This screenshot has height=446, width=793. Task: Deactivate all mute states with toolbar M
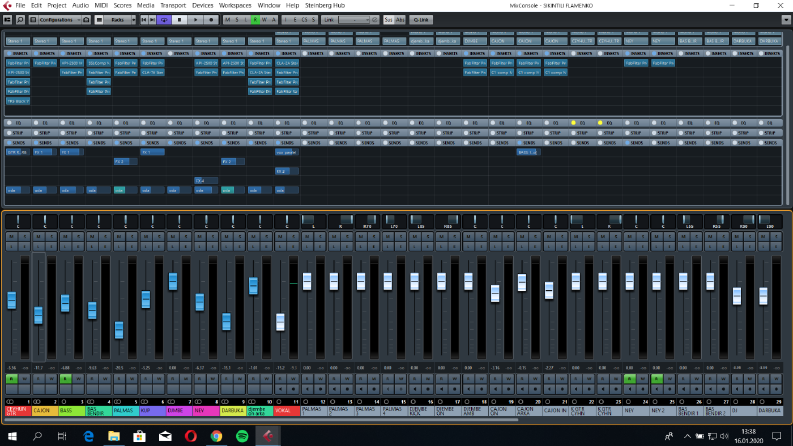[227, 20]
